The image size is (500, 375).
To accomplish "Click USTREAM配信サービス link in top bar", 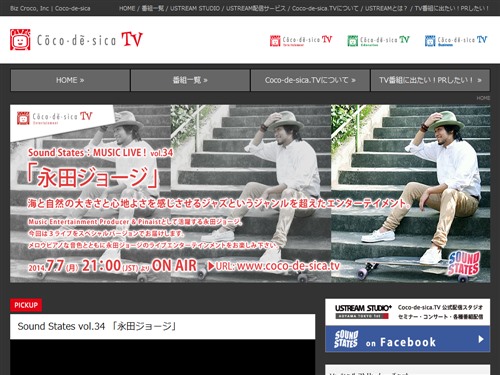I will pyautogui.click(x=256, y=8).
